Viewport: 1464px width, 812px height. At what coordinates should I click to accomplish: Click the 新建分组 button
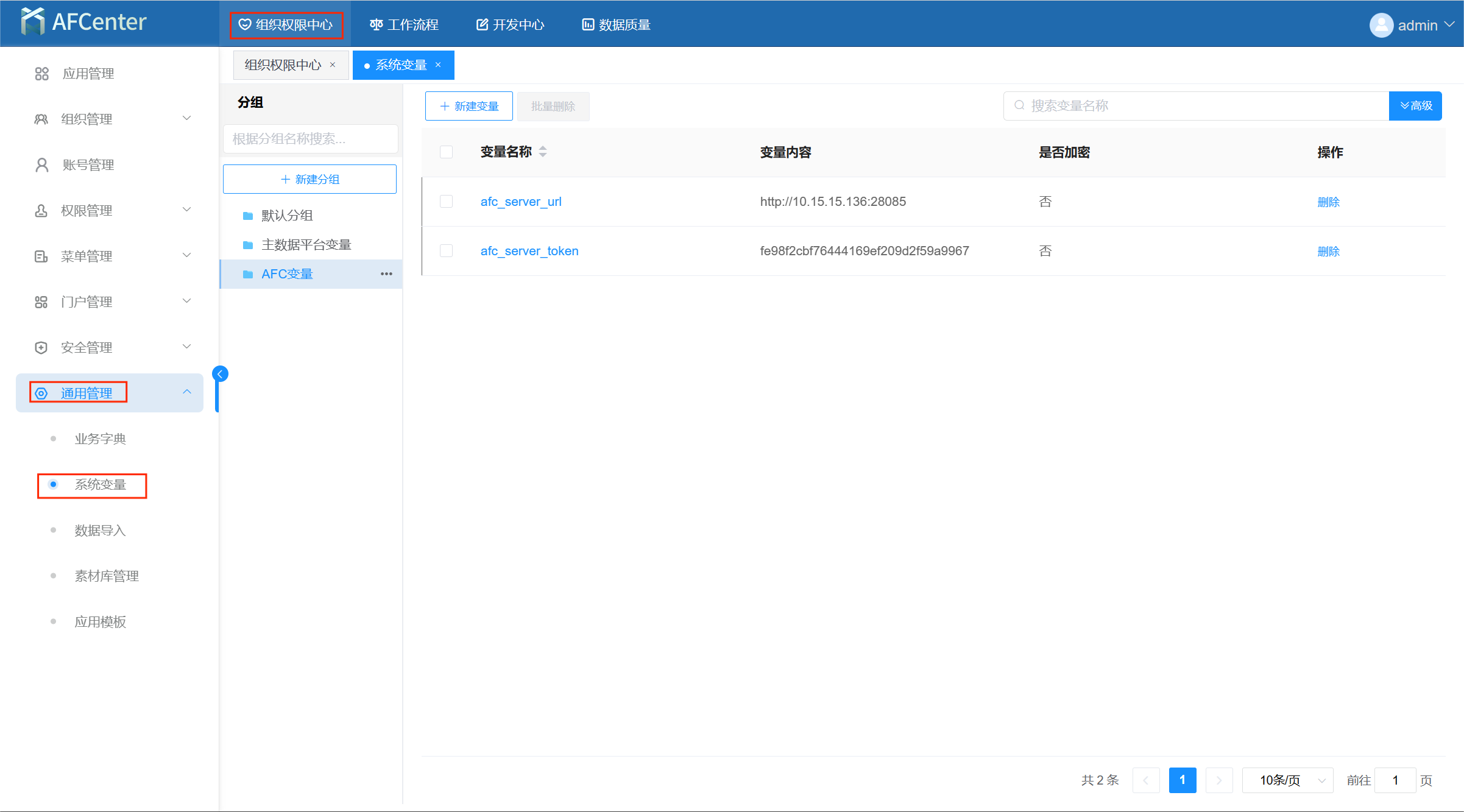coord(309,179)
